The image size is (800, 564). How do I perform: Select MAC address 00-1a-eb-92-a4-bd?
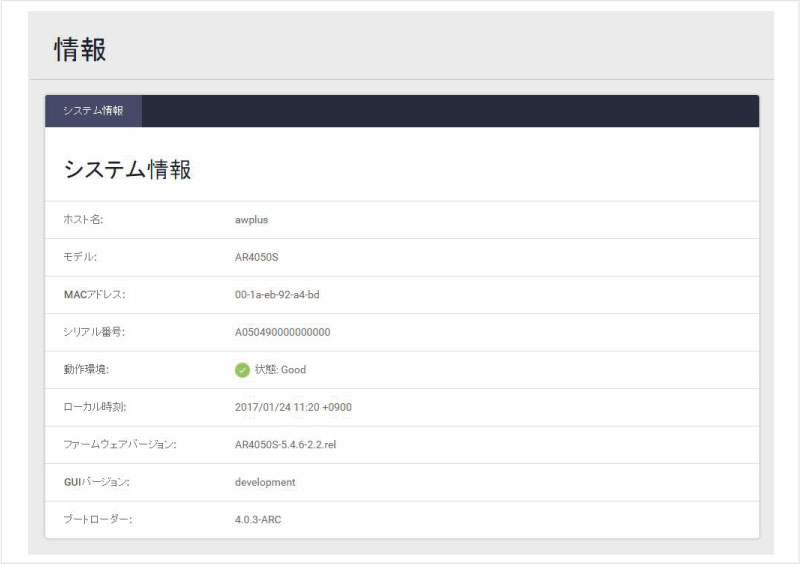pos(277,295)
